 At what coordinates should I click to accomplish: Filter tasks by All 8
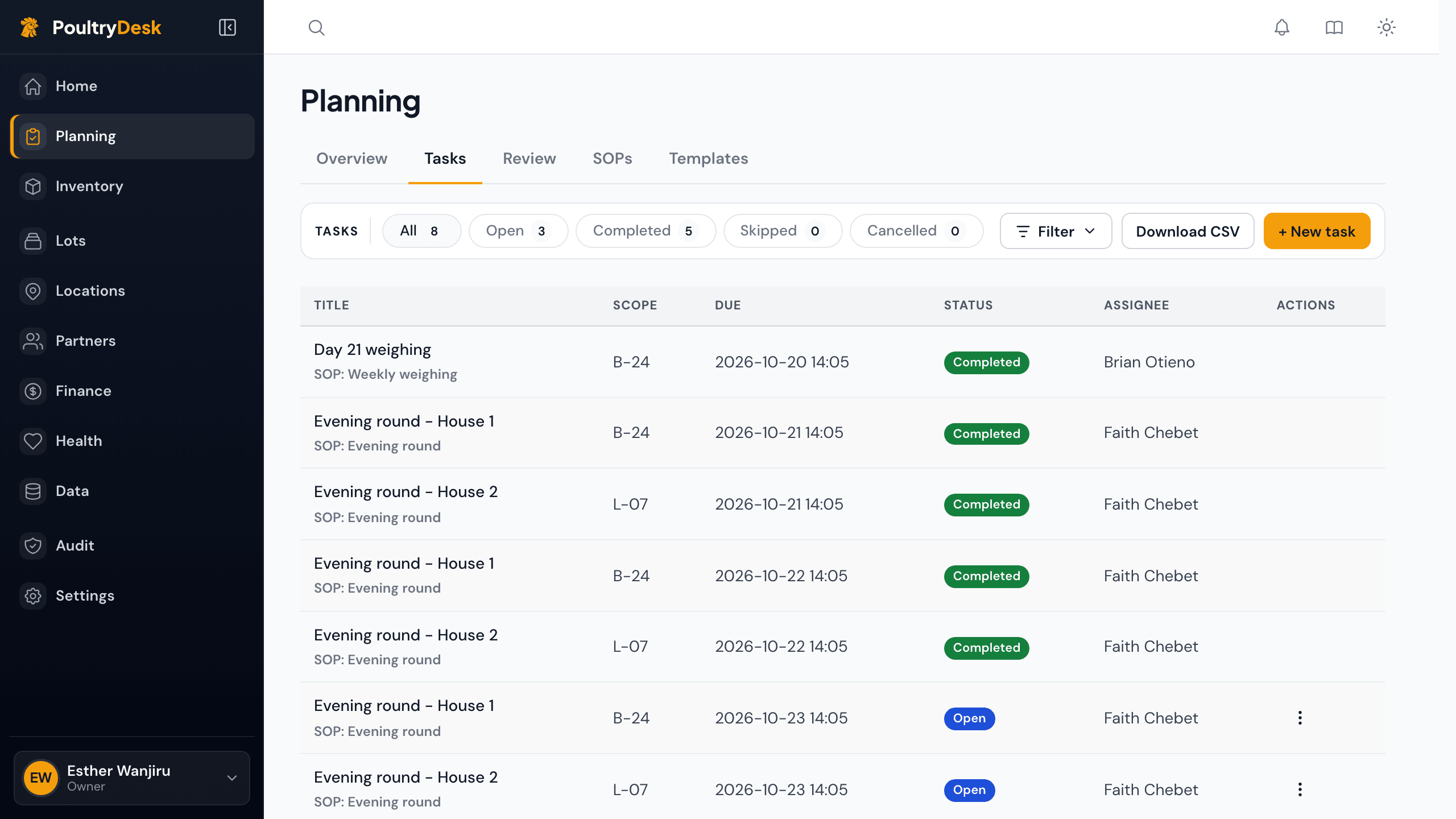pyautogui.click(x=421, y=231)
